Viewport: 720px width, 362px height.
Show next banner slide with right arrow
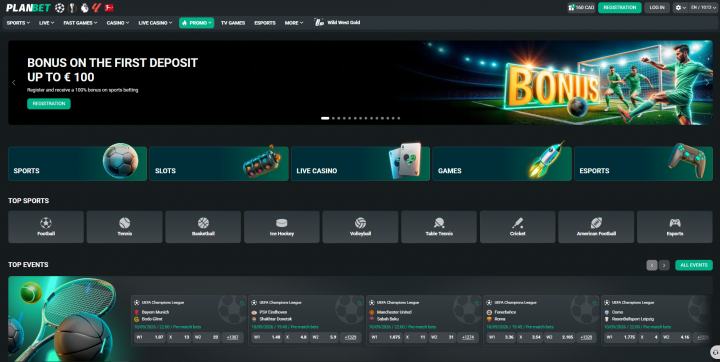(707, 83)
